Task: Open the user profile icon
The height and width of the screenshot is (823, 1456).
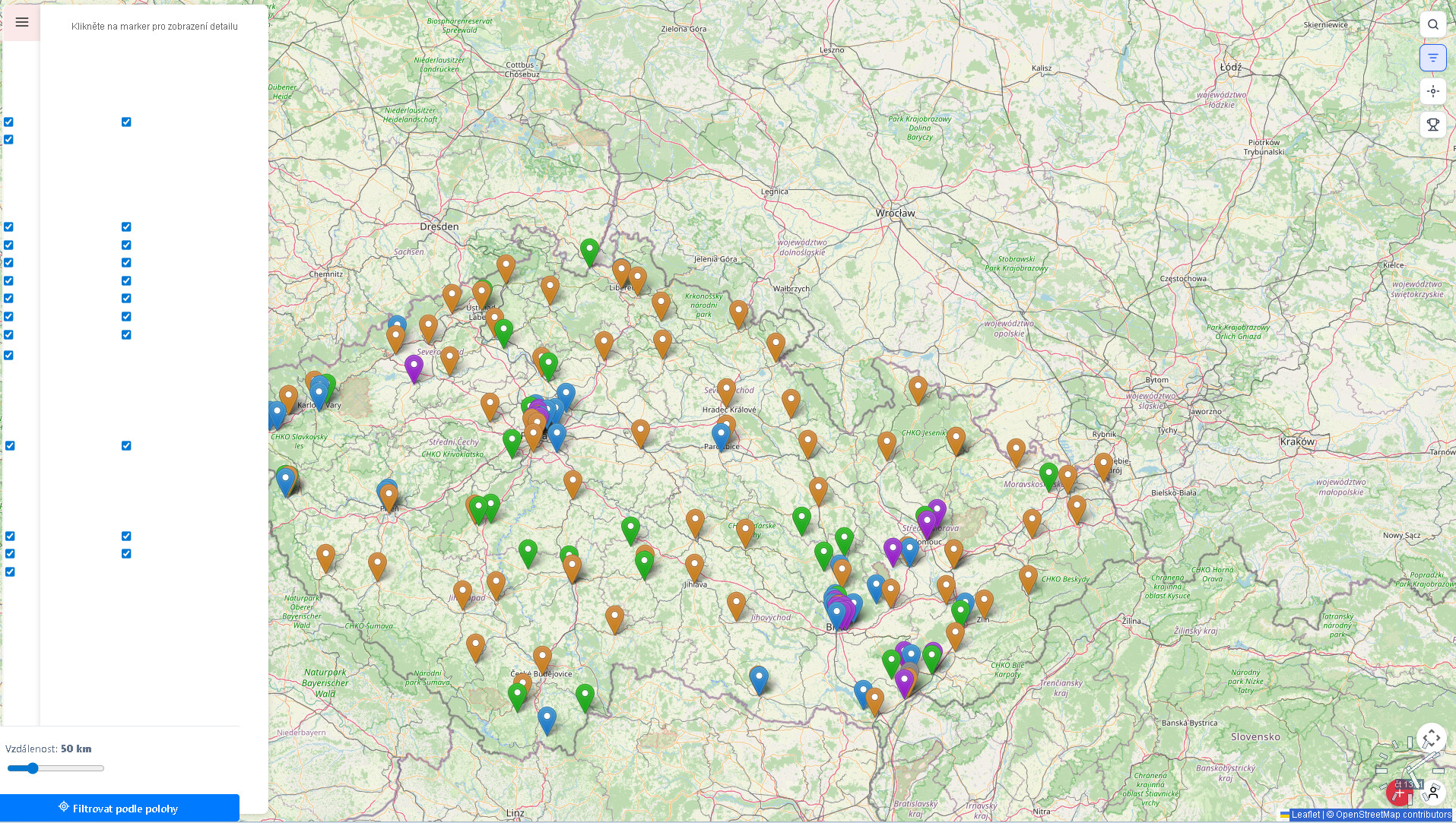Action: coord(1432,793)
